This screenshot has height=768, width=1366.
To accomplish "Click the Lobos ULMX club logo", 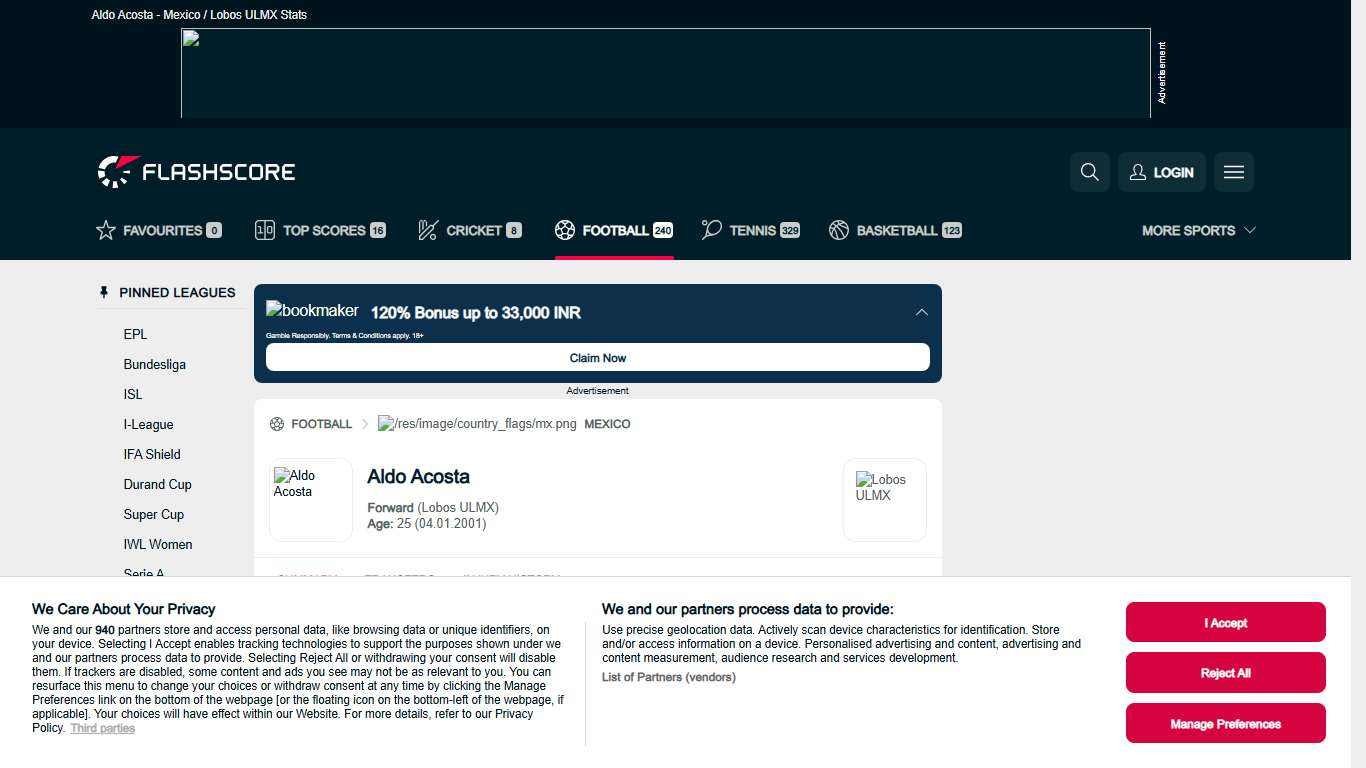I will tap(884, 499).
